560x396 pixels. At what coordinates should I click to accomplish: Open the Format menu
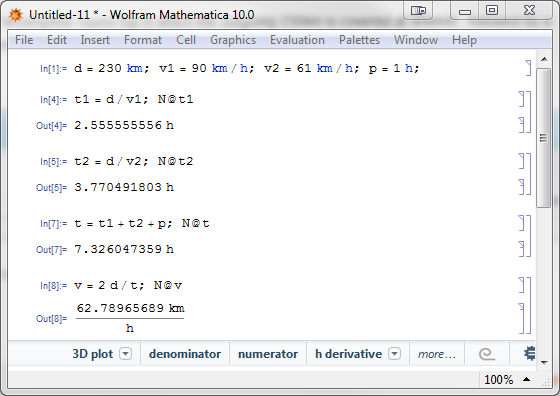point(143,40)
